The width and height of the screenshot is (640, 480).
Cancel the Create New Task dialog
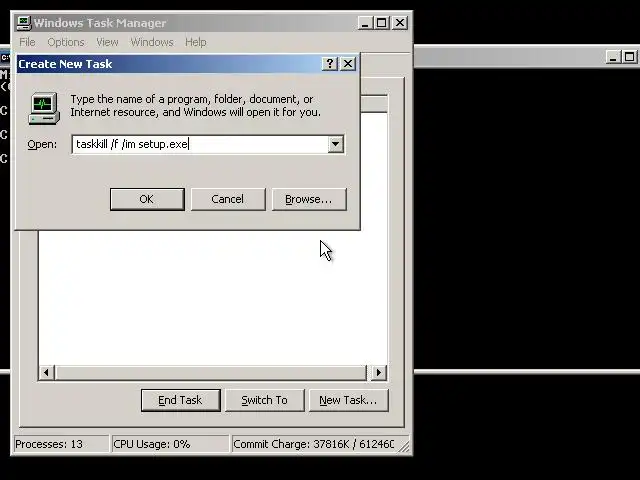coord(228,199)
